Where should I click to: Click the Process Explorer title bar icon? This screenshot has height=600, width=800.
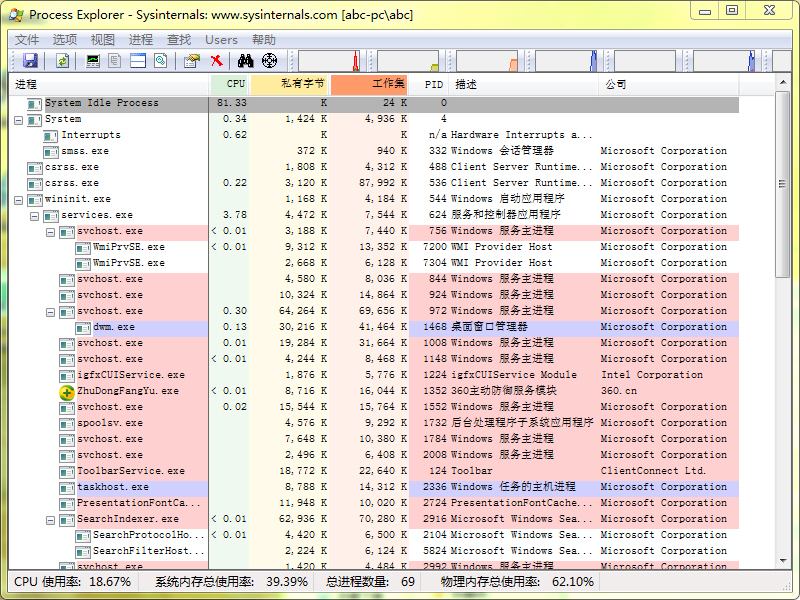pyautogui.click(x=16, y=15)
